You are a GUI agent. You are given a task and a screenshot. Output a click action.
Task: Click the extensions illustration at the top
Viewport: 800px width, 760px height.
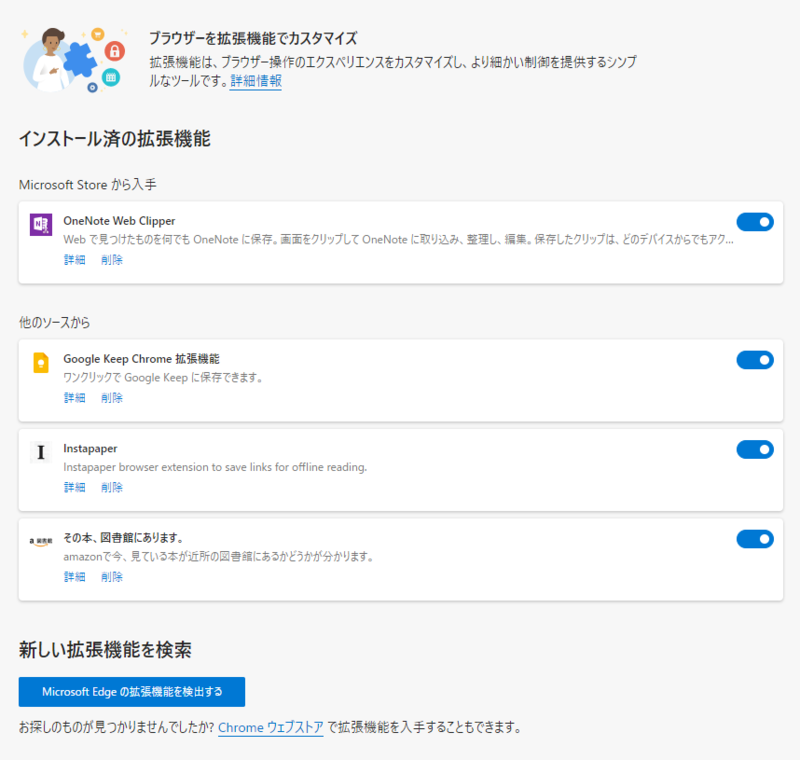[74, 60]
